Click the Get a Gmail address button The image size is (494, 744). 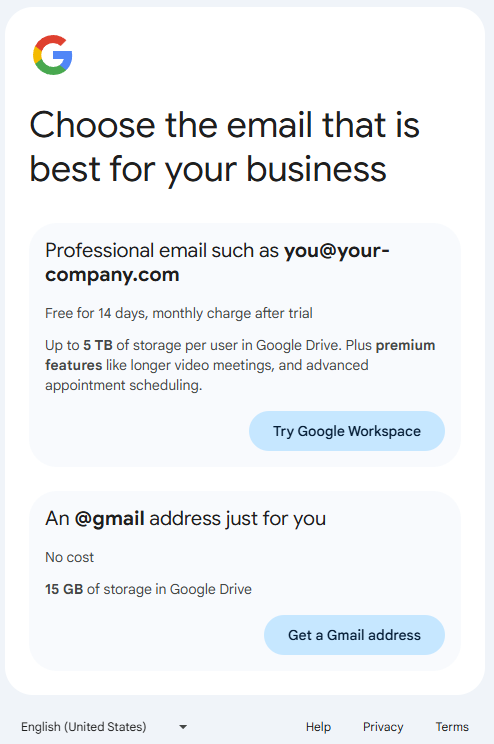coord(354,635)
